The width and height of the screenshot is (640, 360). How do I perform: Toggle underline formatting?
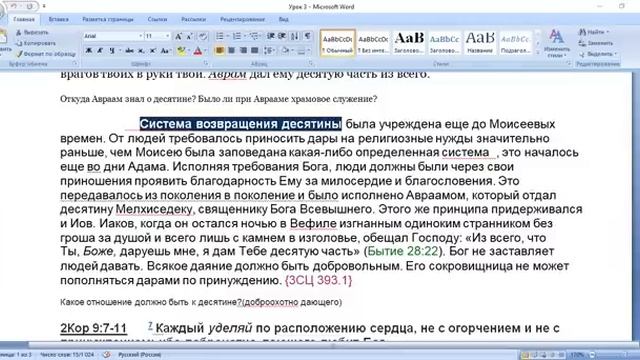pyautogui.click(x=111, y=51)
